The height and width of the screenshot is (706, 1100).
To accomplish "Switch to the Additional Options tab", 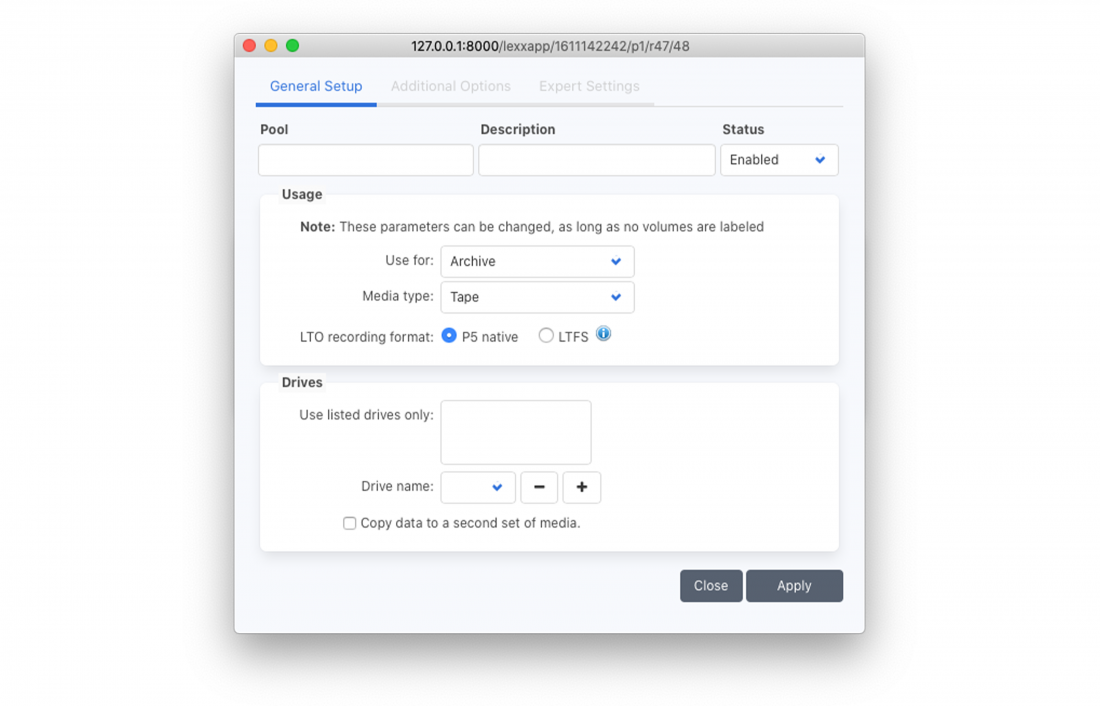I will point(450,86).
